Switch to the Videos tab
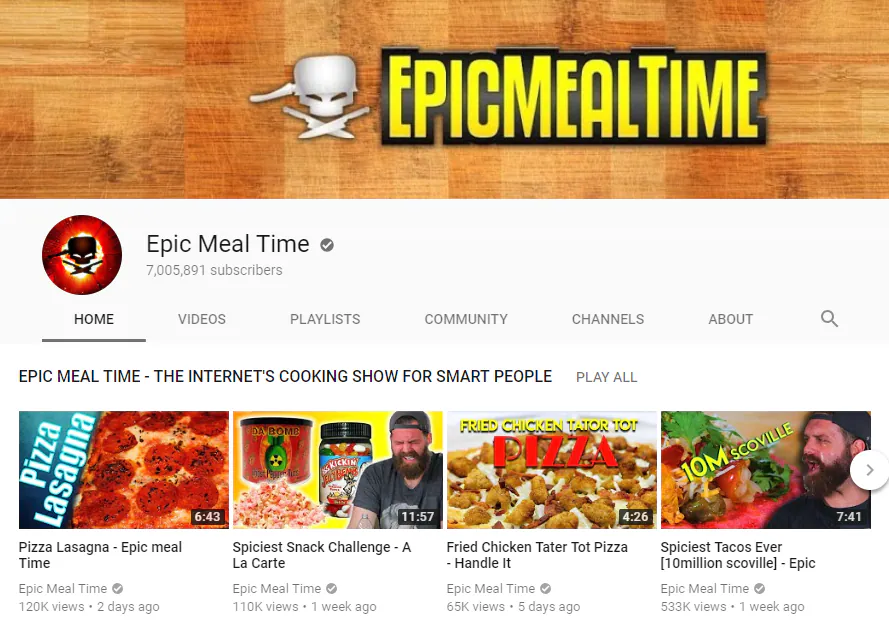Image resolution: width=889 pixels, height=628 pixels. tap(201, 319)
